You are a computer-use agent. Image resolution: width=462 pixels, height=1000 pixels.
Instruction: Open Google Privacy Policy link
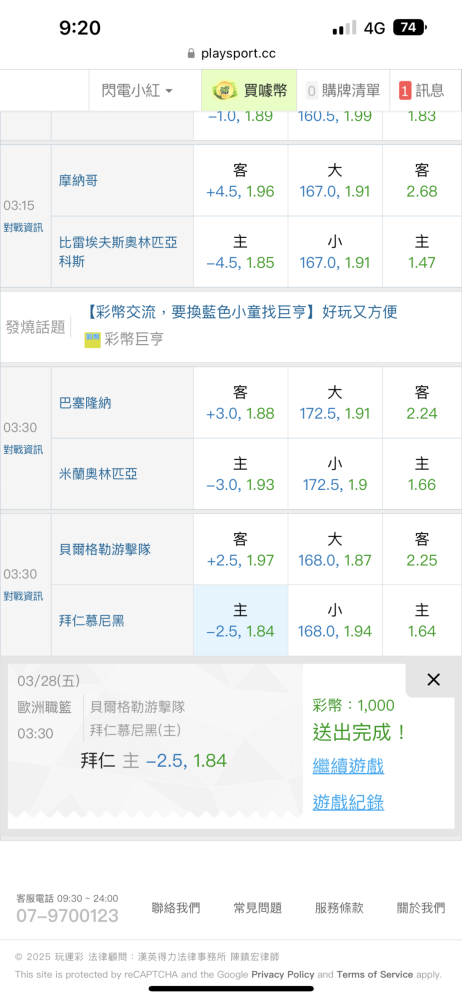[283, 974]
